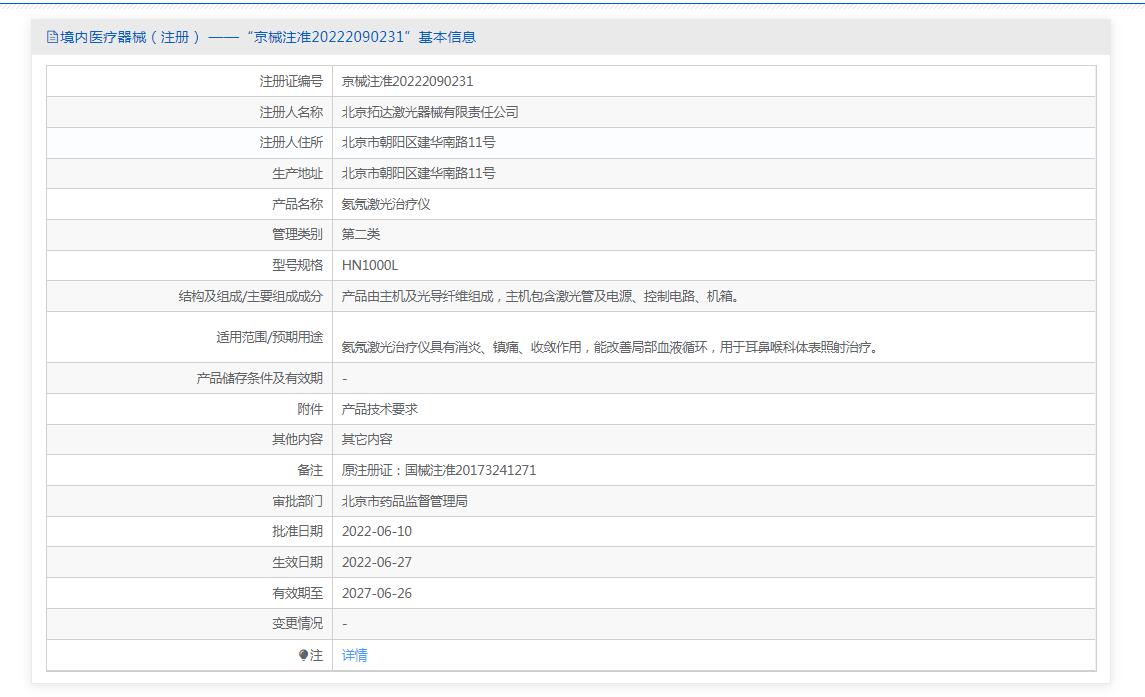Click the effective date 2022-06-27
The image size is (1145, 697).
377,562
